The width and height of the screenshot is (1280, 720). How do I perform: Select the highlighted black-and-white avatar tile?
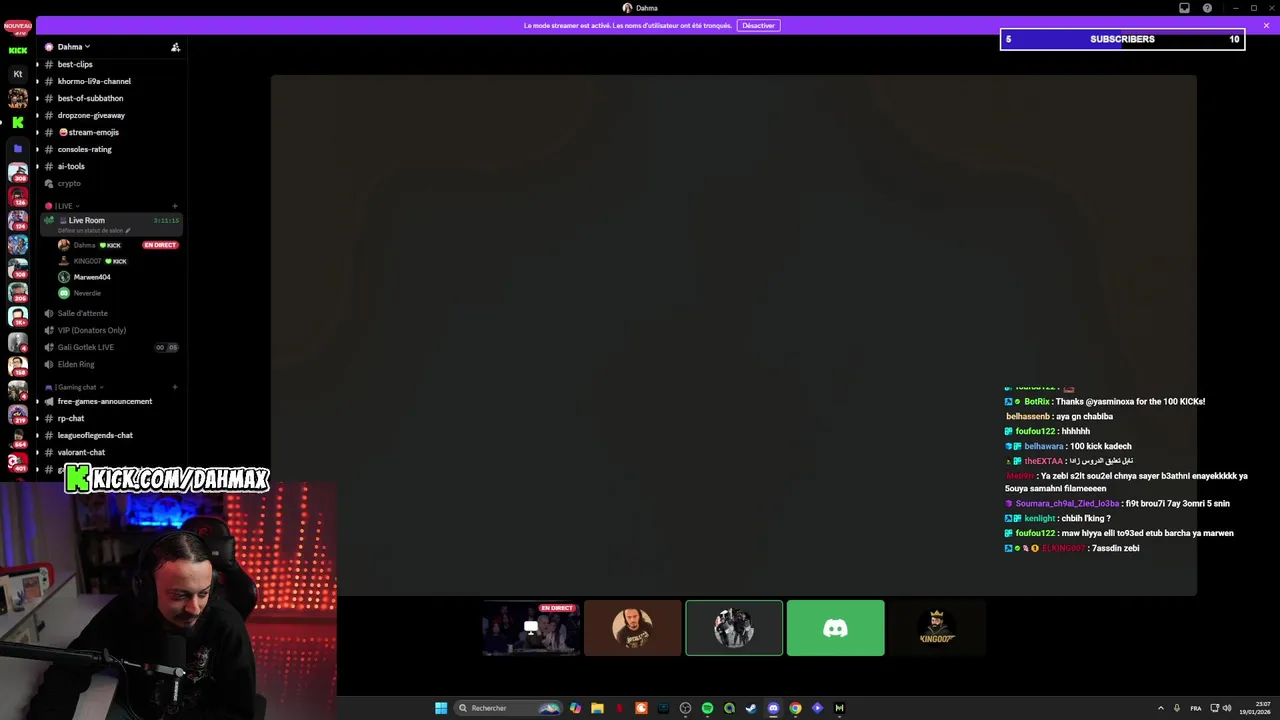pyautogui.click(x=734, y=628)
